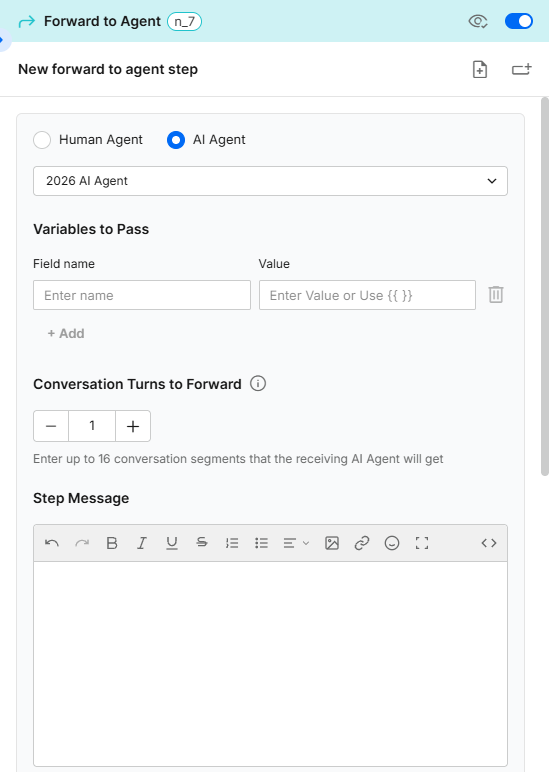Switch editor to code view

(x=489, y=543)
